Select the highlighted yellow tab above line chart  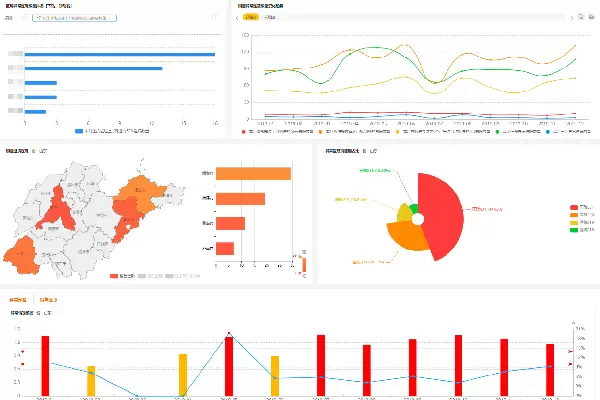click(x=250, y=18)
